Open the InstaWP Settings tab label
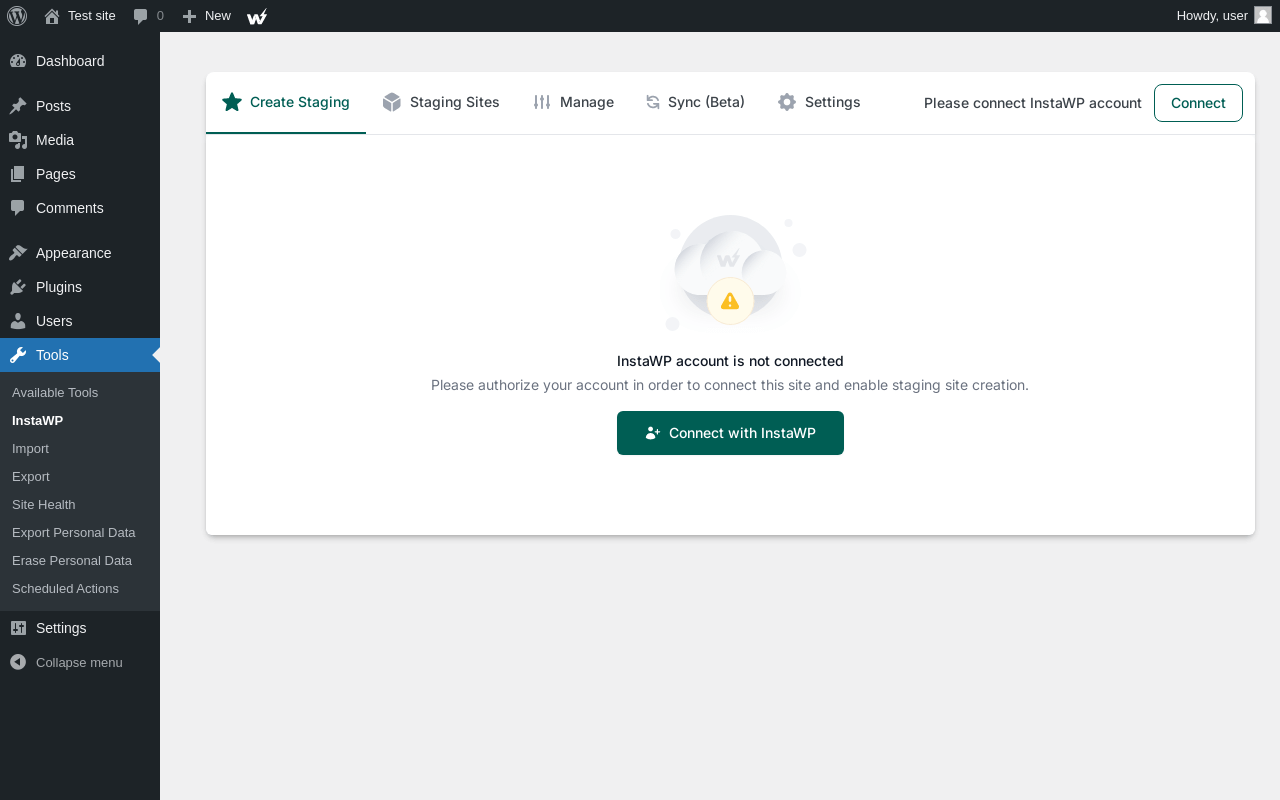 833,102
